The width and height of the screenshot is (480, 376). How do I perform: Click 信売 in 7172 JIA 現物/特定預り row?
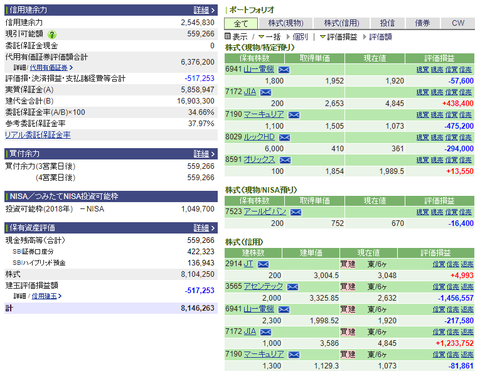[x=465, y=92]
